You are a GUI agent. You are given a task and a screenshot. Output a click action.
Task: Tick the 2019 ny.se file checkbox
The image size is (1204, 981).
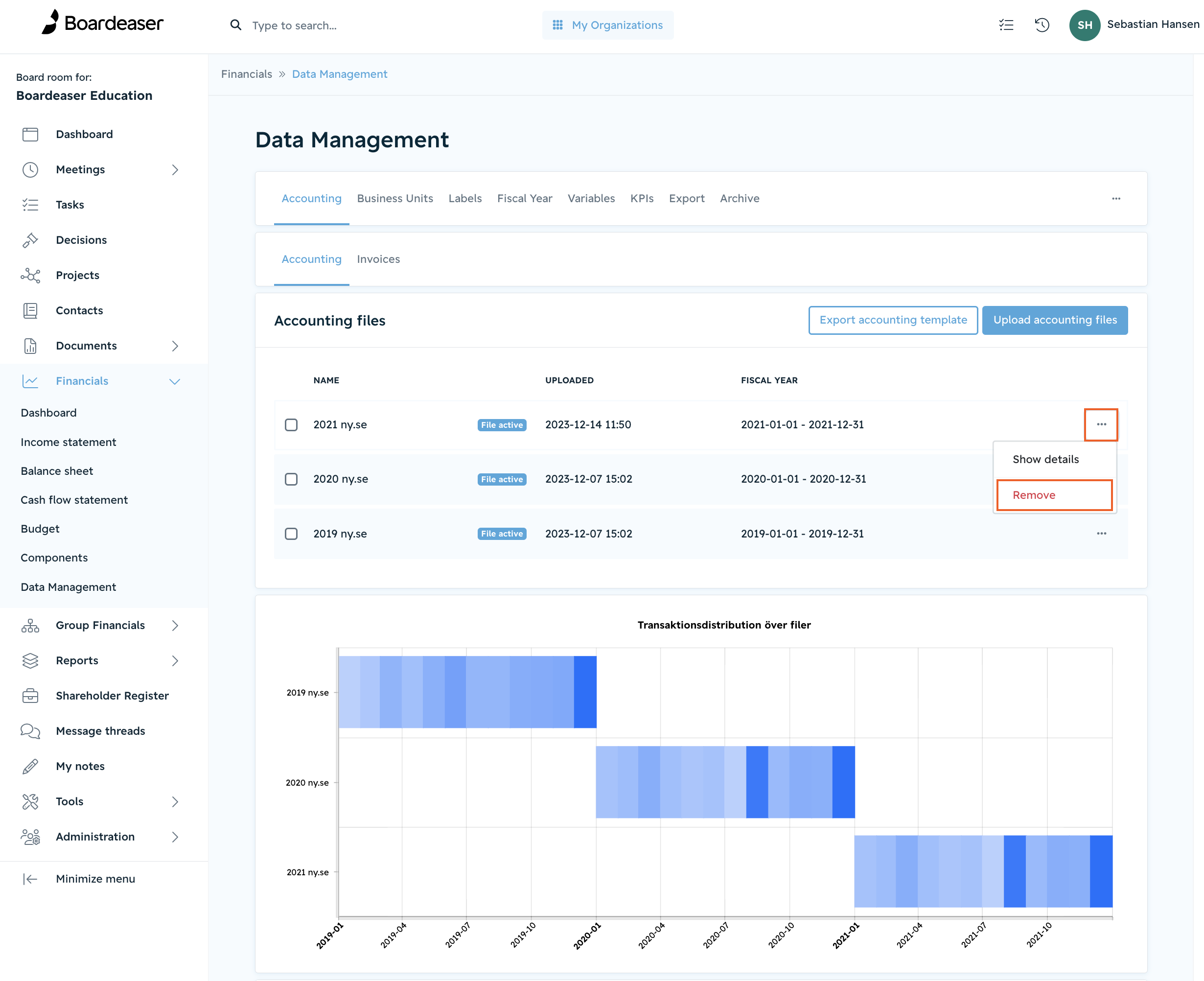click(x=291, y=534)
